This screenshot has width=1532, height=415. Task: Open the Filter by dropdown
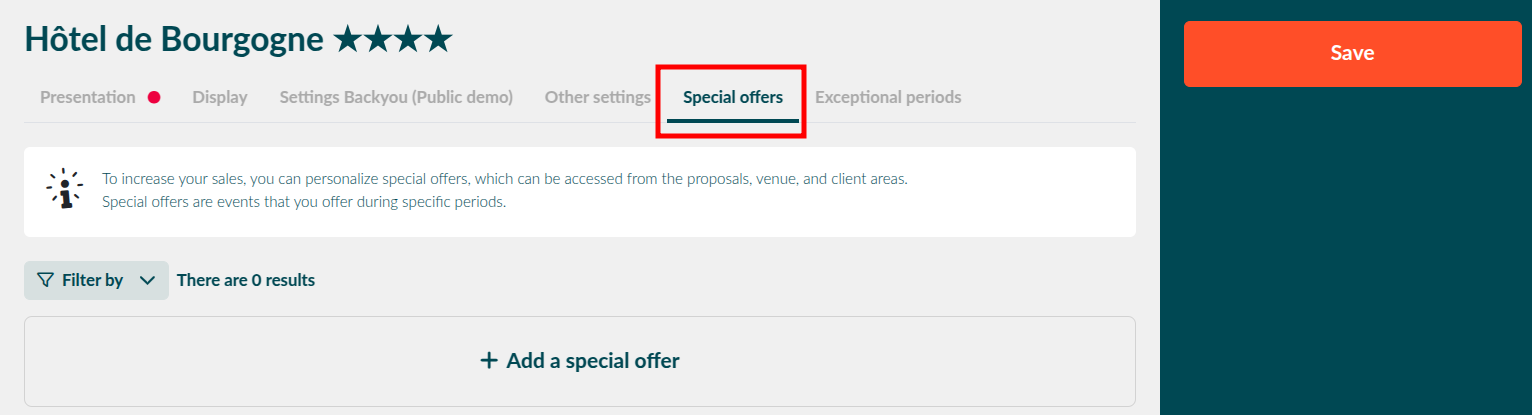[96, 280]
